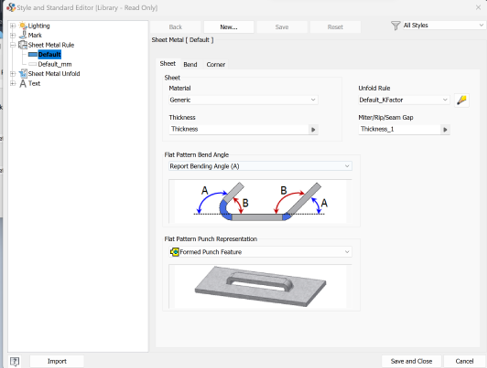Click the Formed Punch Feature icon

click(175, 252)
